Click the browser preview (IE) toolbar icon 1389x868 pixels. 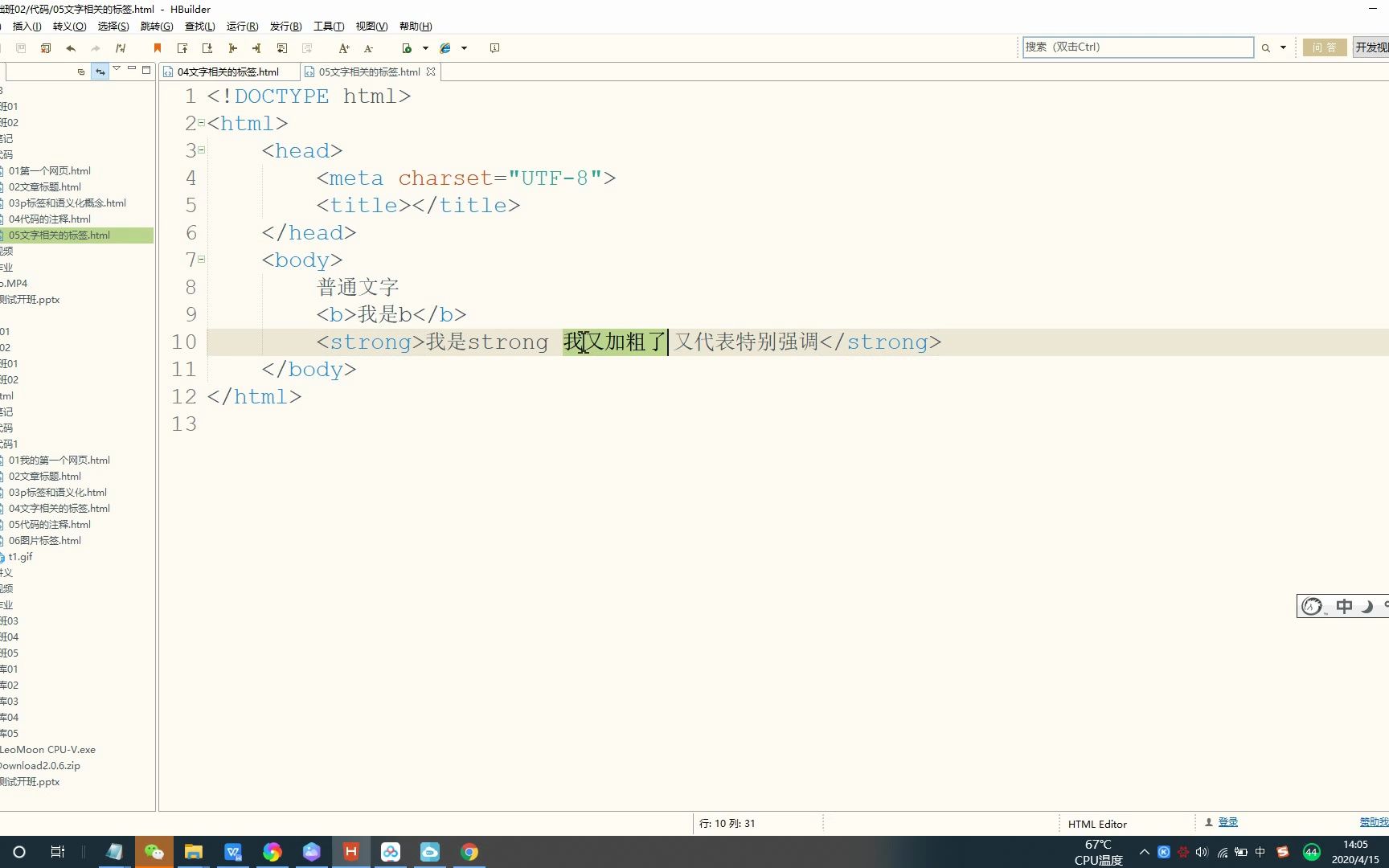[445, 48]
